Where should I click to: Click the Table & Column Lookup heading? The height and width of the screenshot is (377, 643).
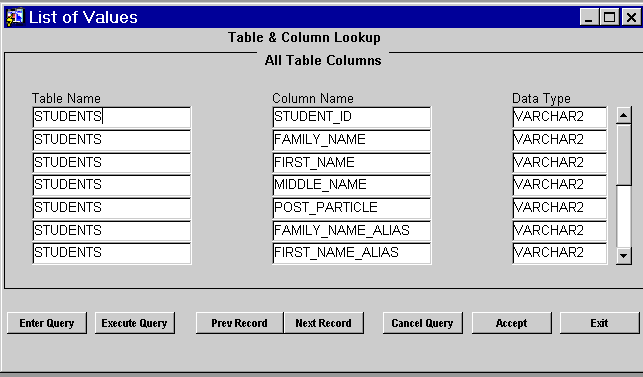(x=304, y=38)
